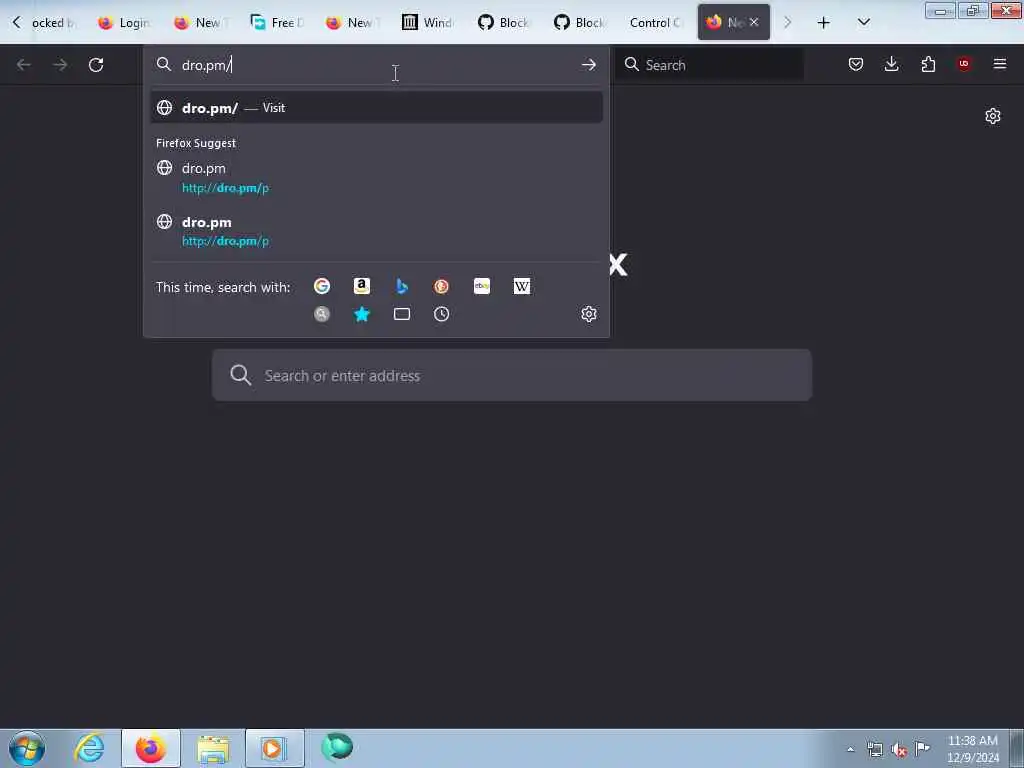Open the green round taskbar application
Viewport: 1024px width, 768px height.
(337, 747)
